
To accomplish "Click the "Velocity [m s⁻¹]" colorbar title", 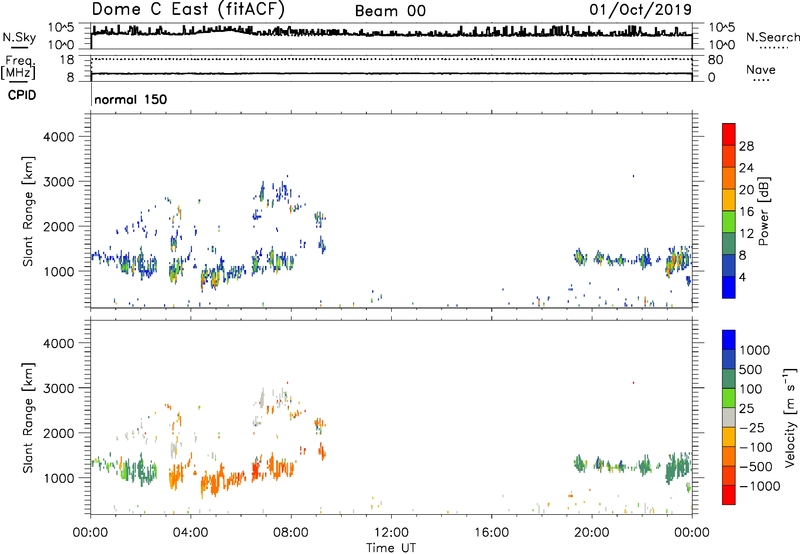I will click(x=790, y=418).
